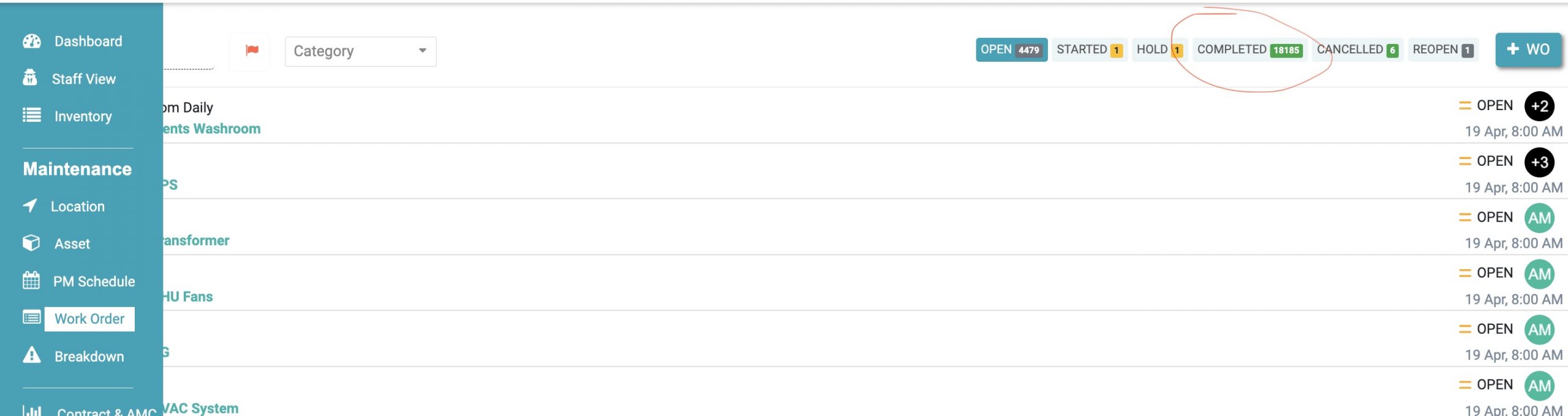
Task: Click the black +2 assignees badge
Action: pos(1539,106)
